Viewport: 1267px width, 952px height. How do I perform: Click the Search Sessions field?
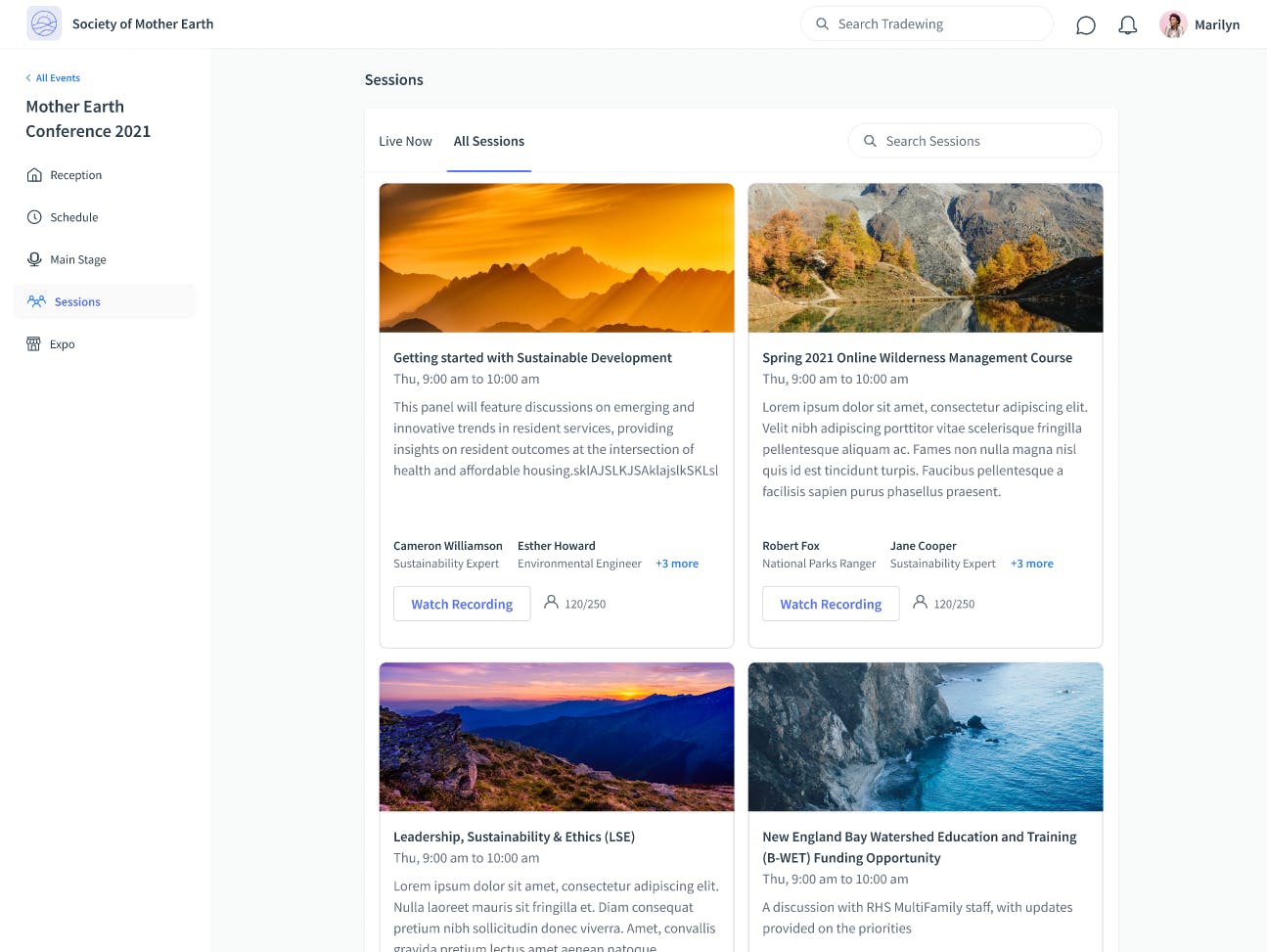(974, 141)
